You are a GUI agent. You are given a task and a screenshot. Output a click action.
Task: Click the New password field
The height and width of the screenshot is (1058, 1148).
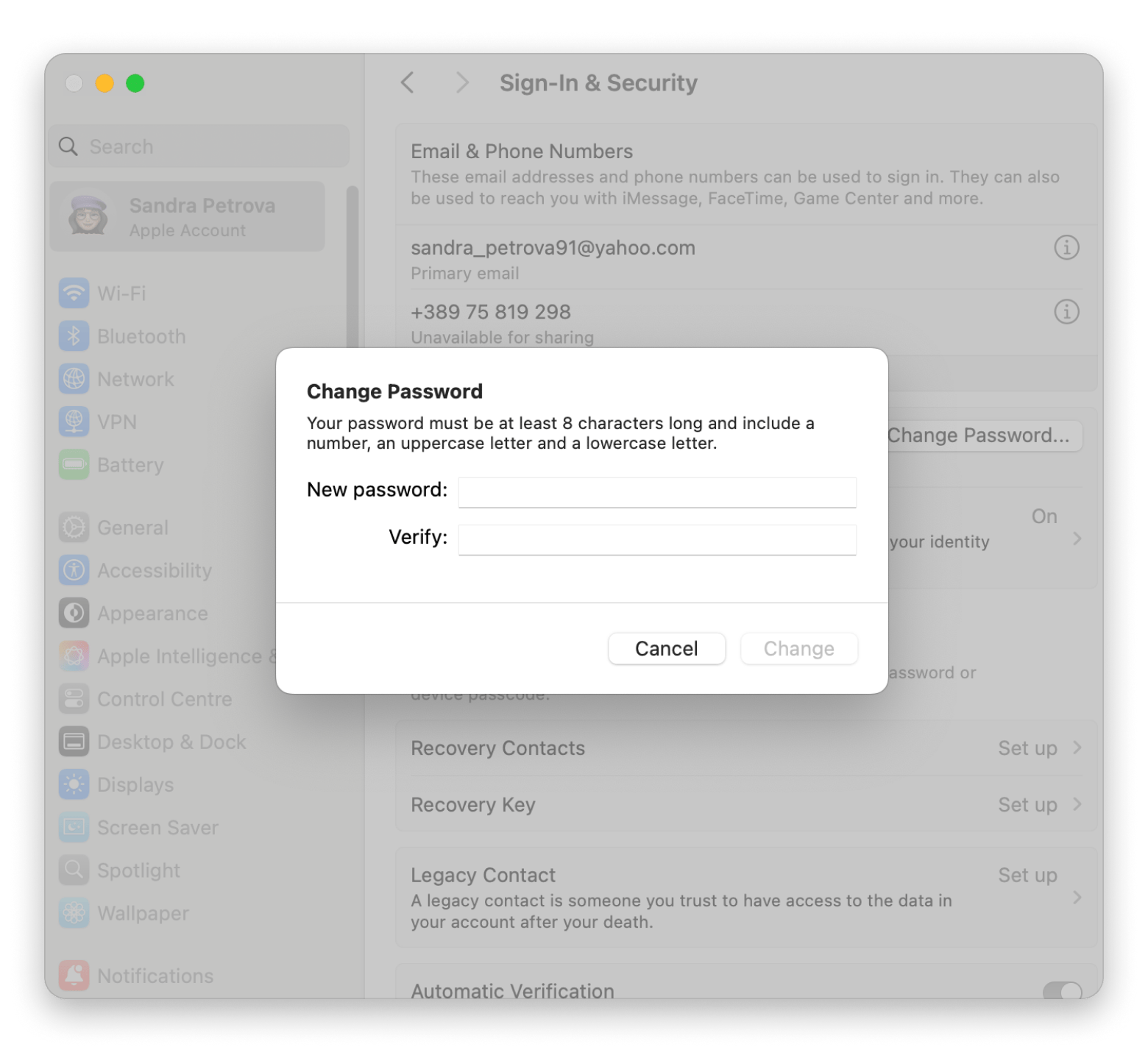656,491
